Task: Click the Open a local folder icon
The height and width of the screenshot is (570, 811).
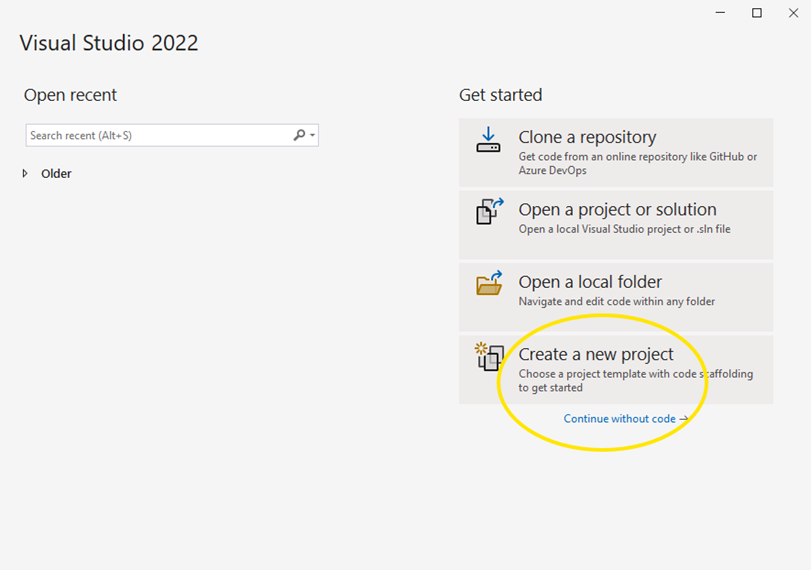Action: pos(489,283)
